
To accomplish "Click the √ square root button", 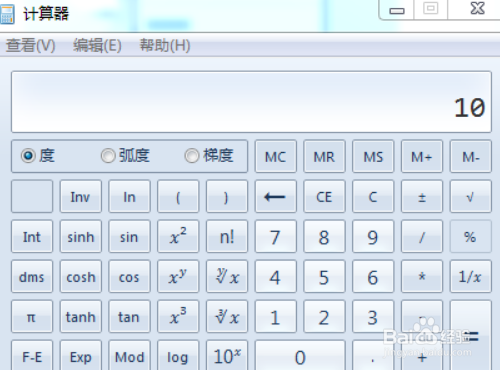I will click(x=471, y=197).
